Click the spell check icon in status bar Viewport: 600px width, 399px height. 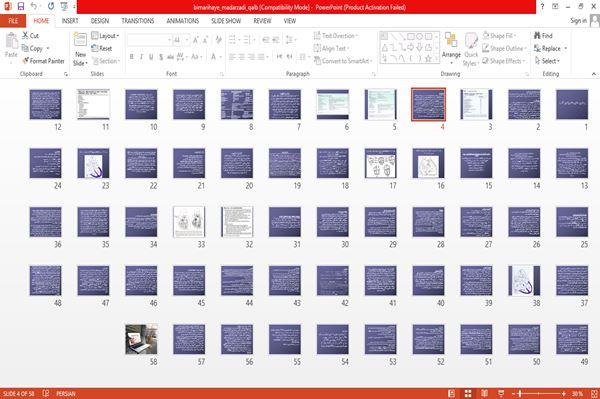pyautogui.click(x=46, y=393)
